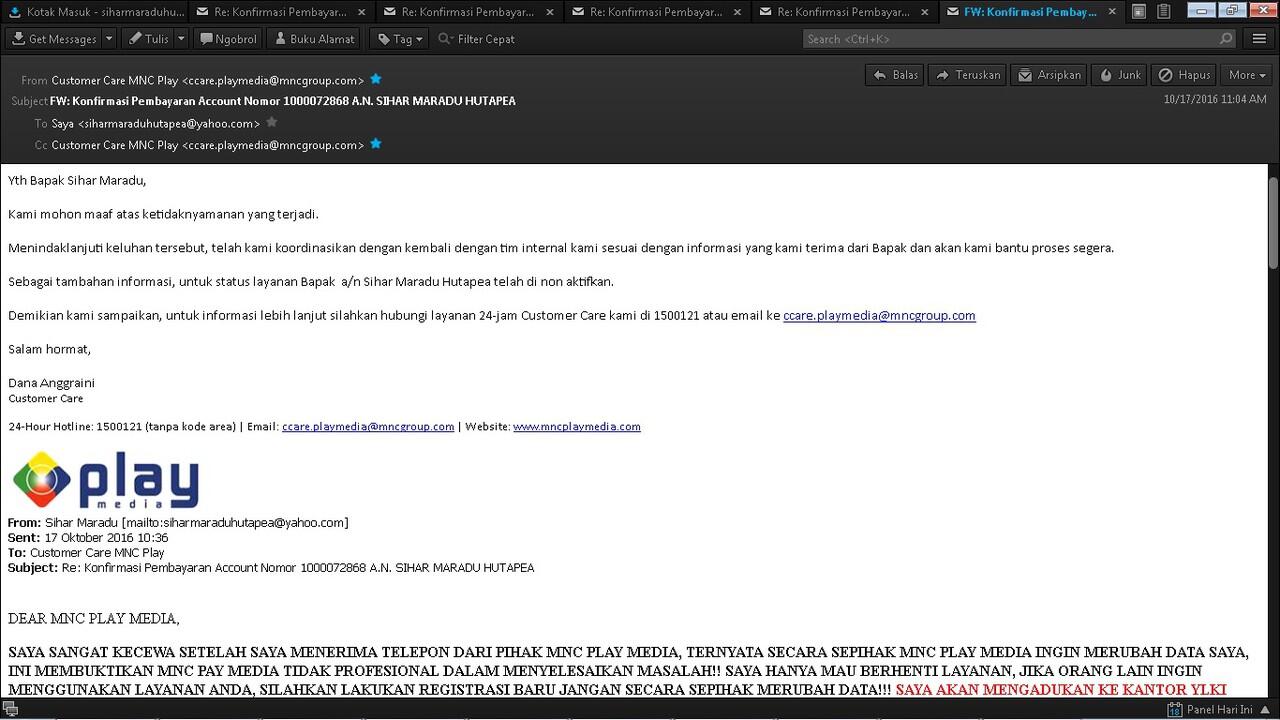Open www.mncplaymedia.com website link
The image size is (1280, 720).
click(x=577, y=426)
